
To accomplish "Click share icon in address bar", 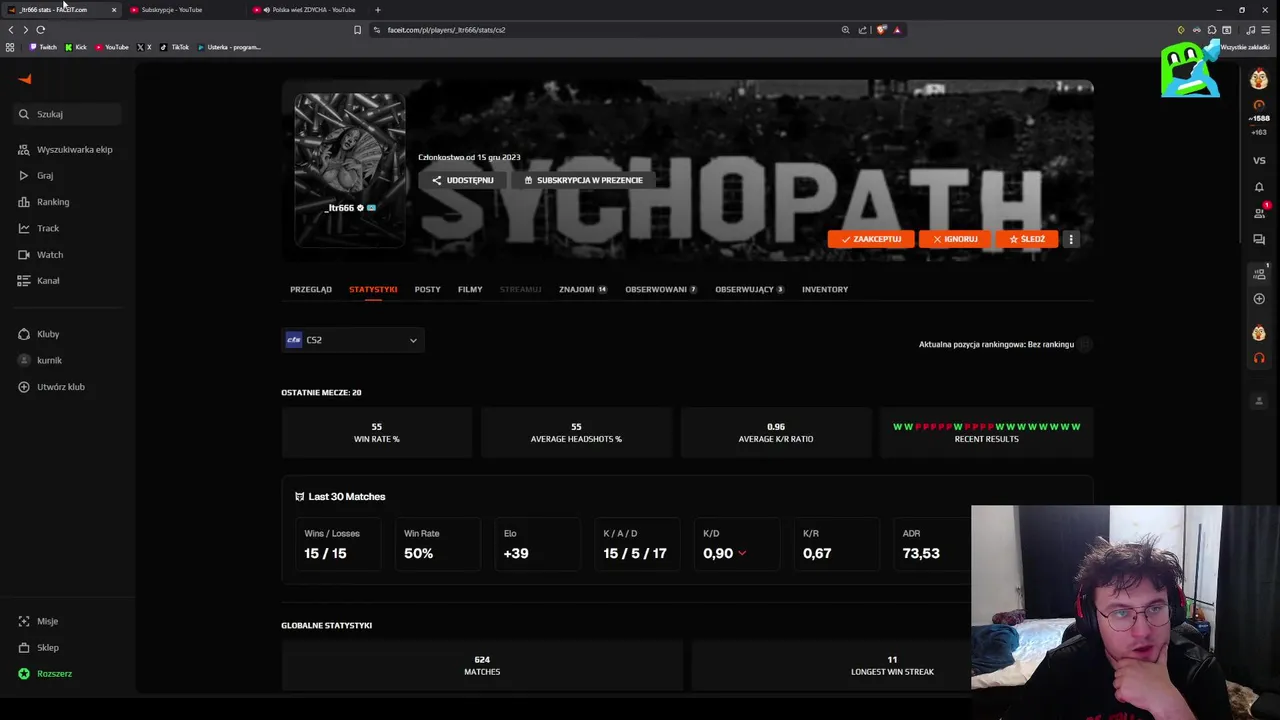I will point(863,30).
